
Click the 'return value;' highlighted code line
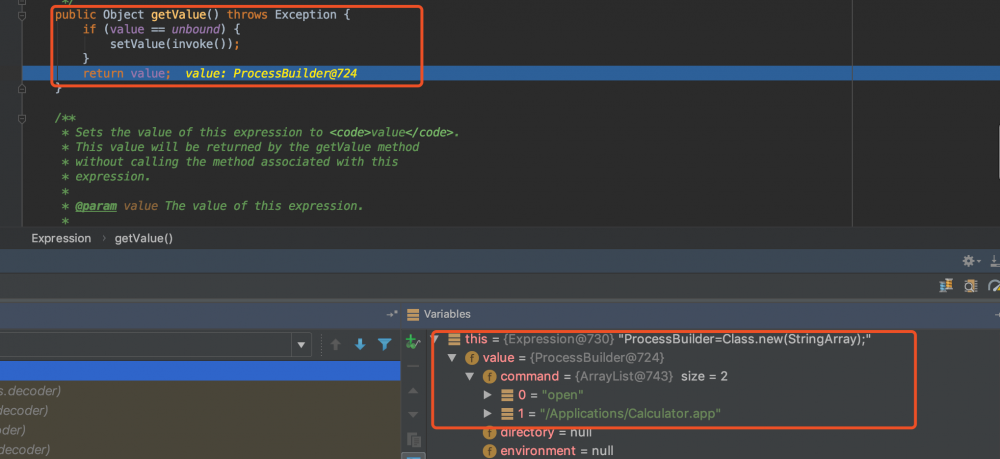[126, 74]
